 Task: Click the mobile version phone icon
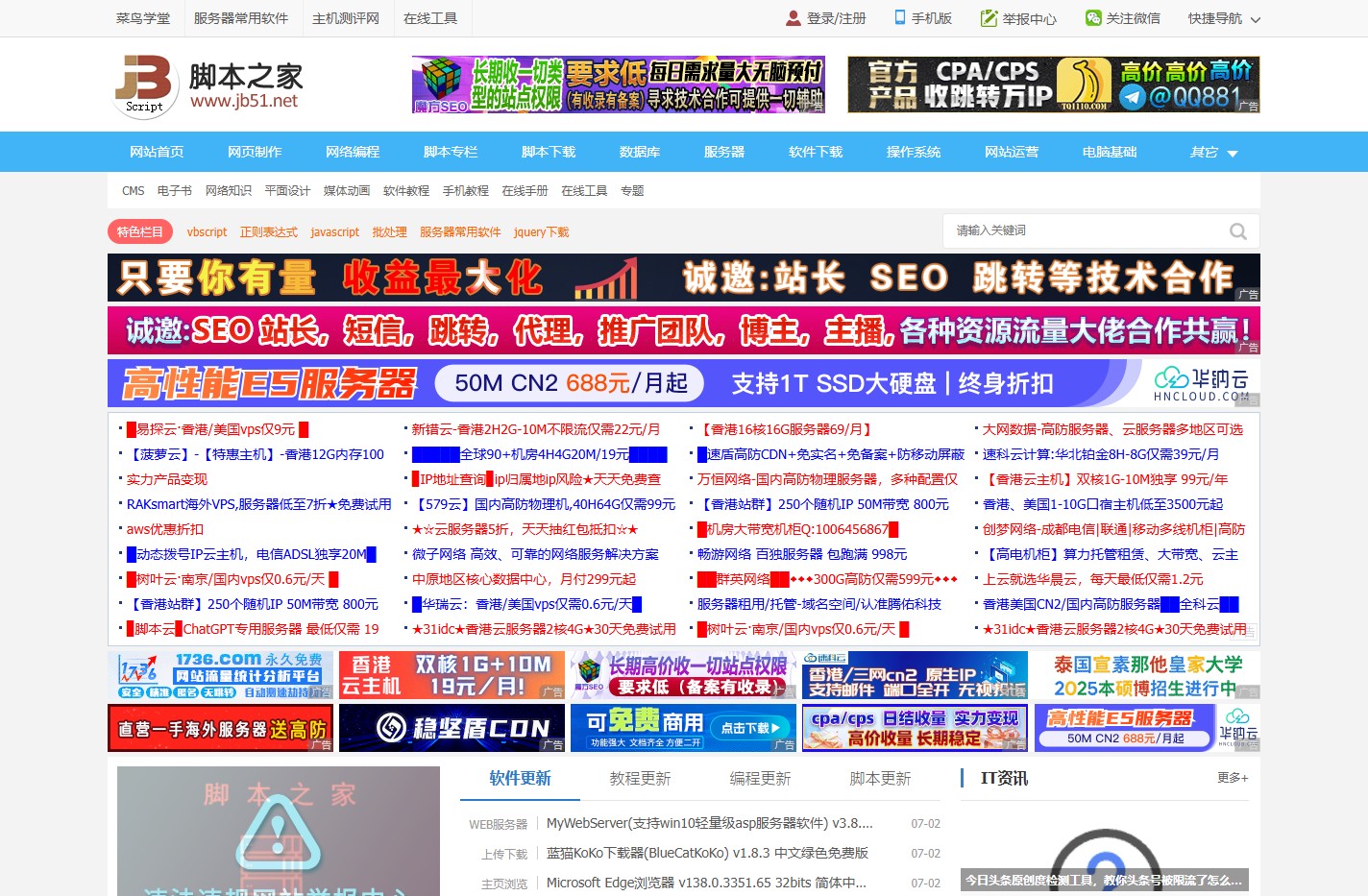coord(900,17)
